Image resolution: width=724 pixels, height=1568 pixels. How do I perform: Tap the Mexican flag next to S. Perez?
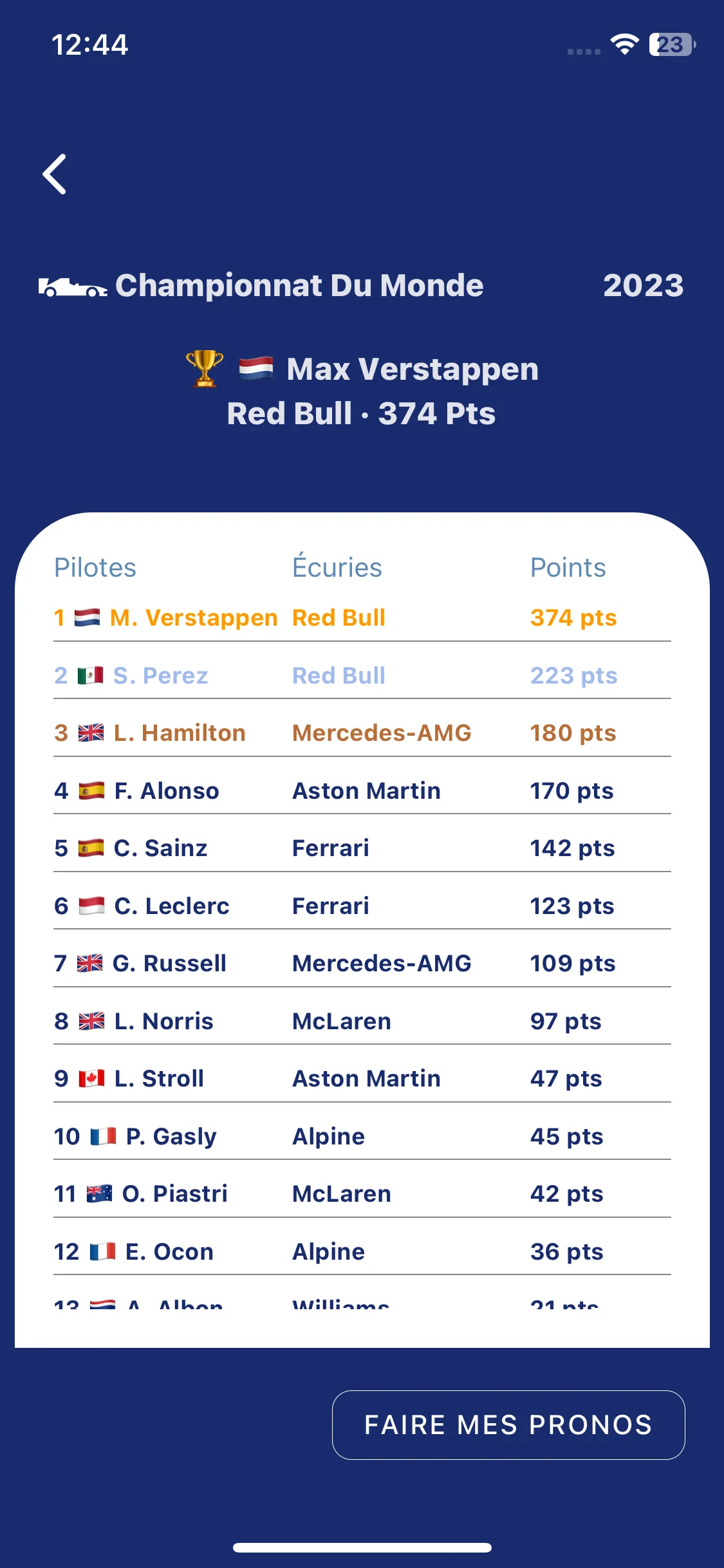click(90, 676)
